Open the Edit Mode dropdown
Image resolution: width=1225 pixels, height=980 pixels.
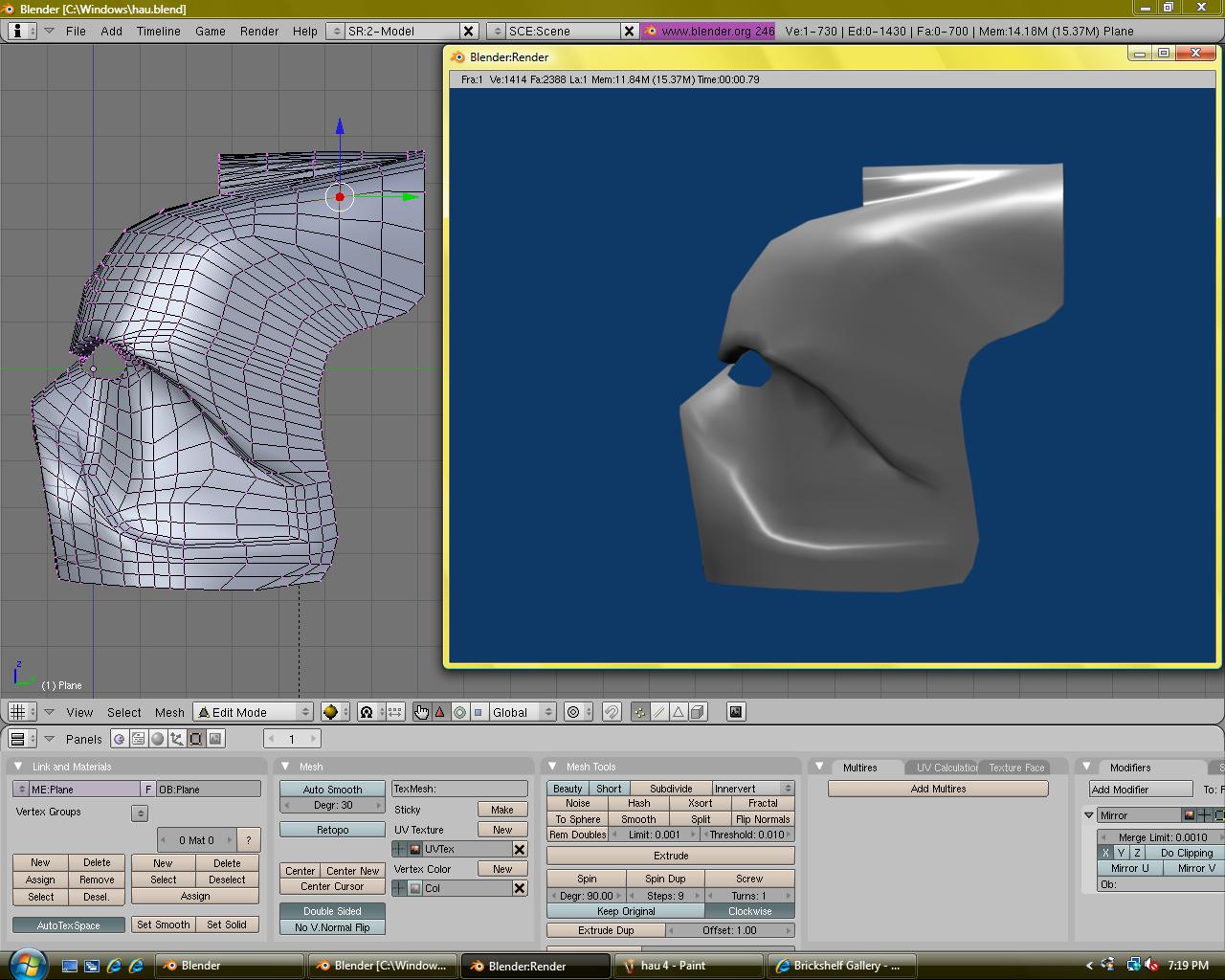(254, 712)
